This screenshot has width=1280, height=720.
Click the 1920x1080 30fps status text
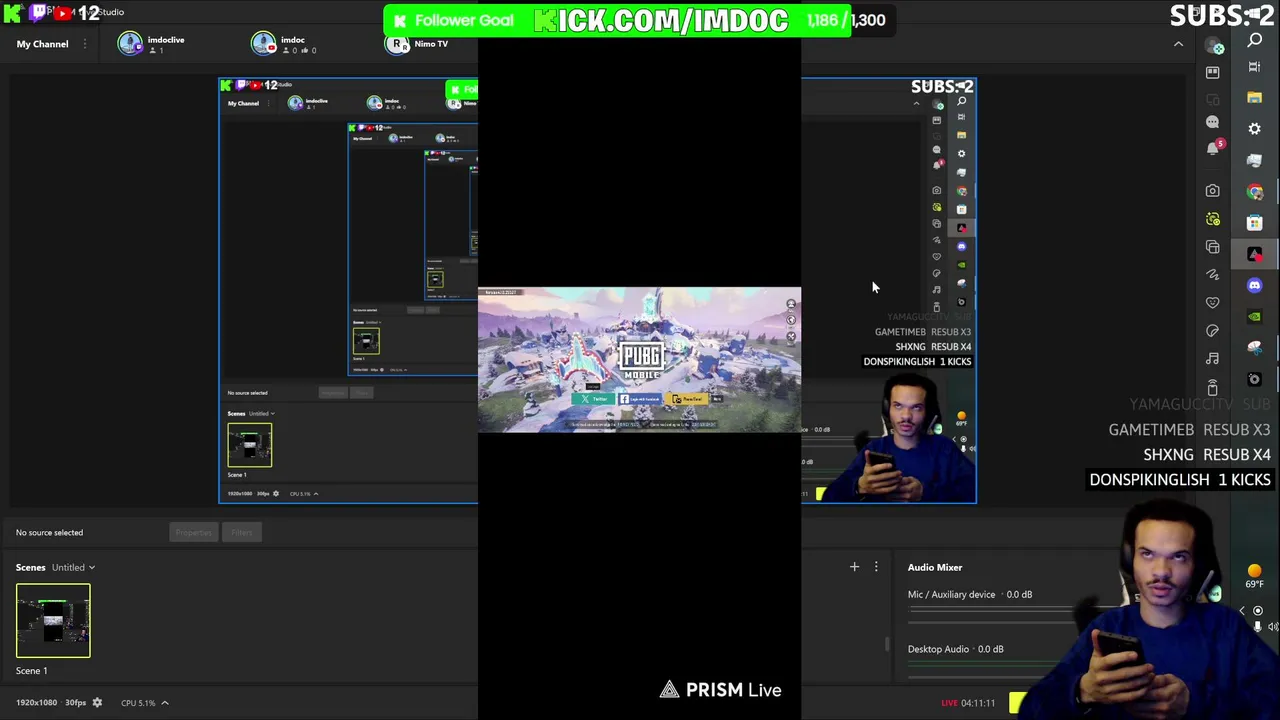tap(50, 703)
